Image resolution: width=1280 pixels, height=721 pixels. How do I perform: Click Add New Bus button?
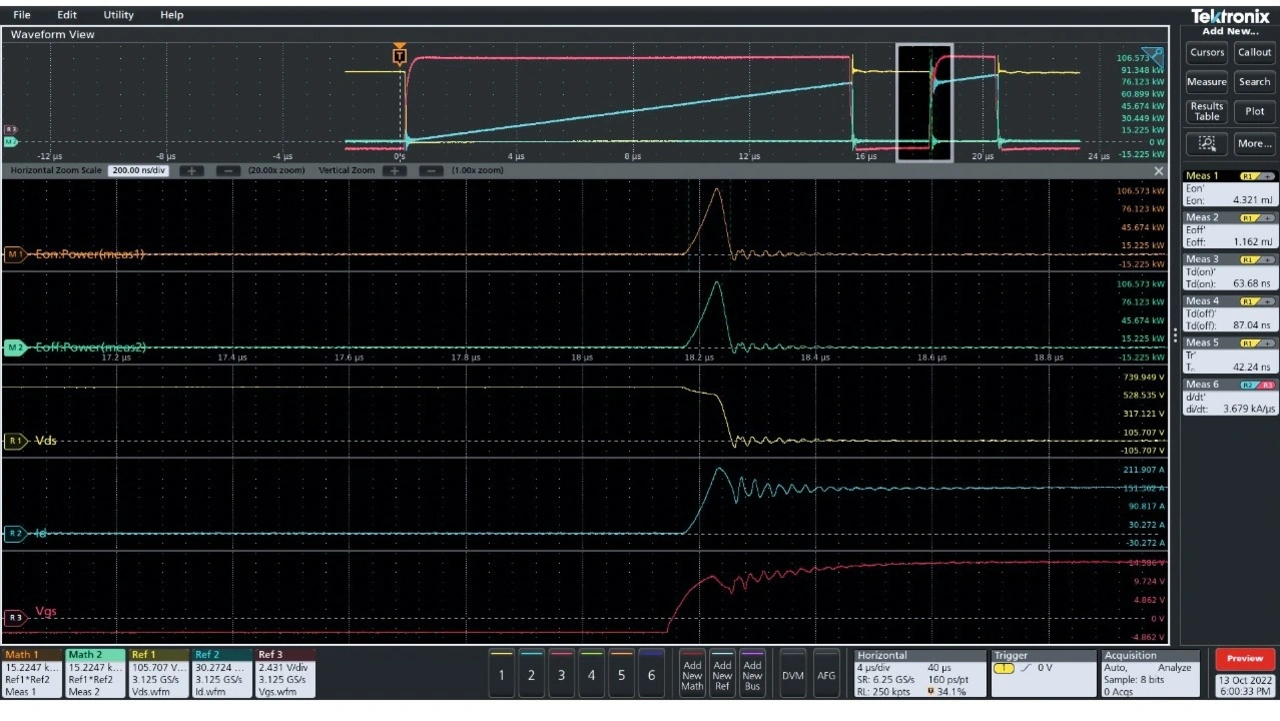[752, 675]
